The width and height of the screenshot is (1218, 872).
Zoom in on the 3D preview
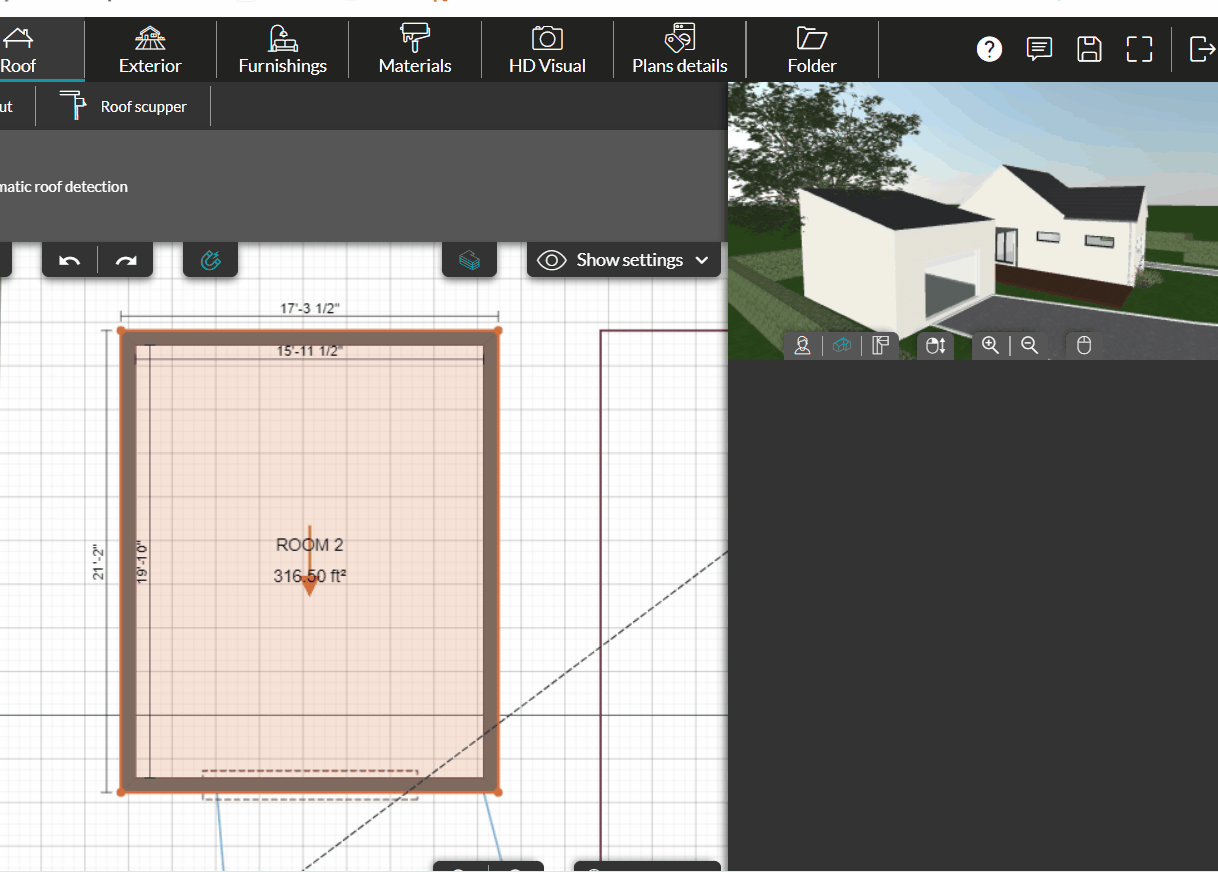pos(990,345)
